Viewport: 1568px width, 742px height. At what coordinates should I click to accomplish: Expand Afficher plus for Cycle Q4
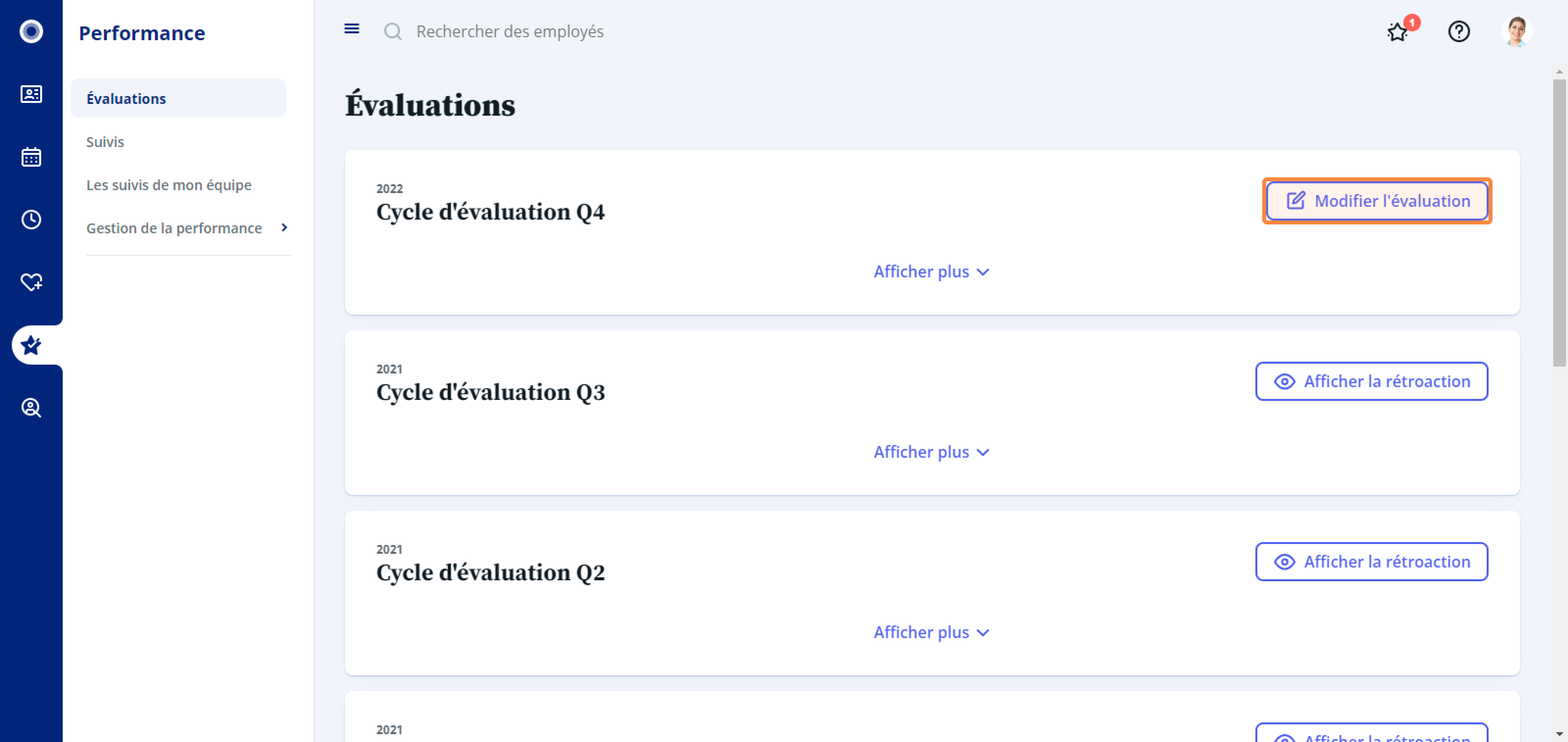[x=931, y=272]
